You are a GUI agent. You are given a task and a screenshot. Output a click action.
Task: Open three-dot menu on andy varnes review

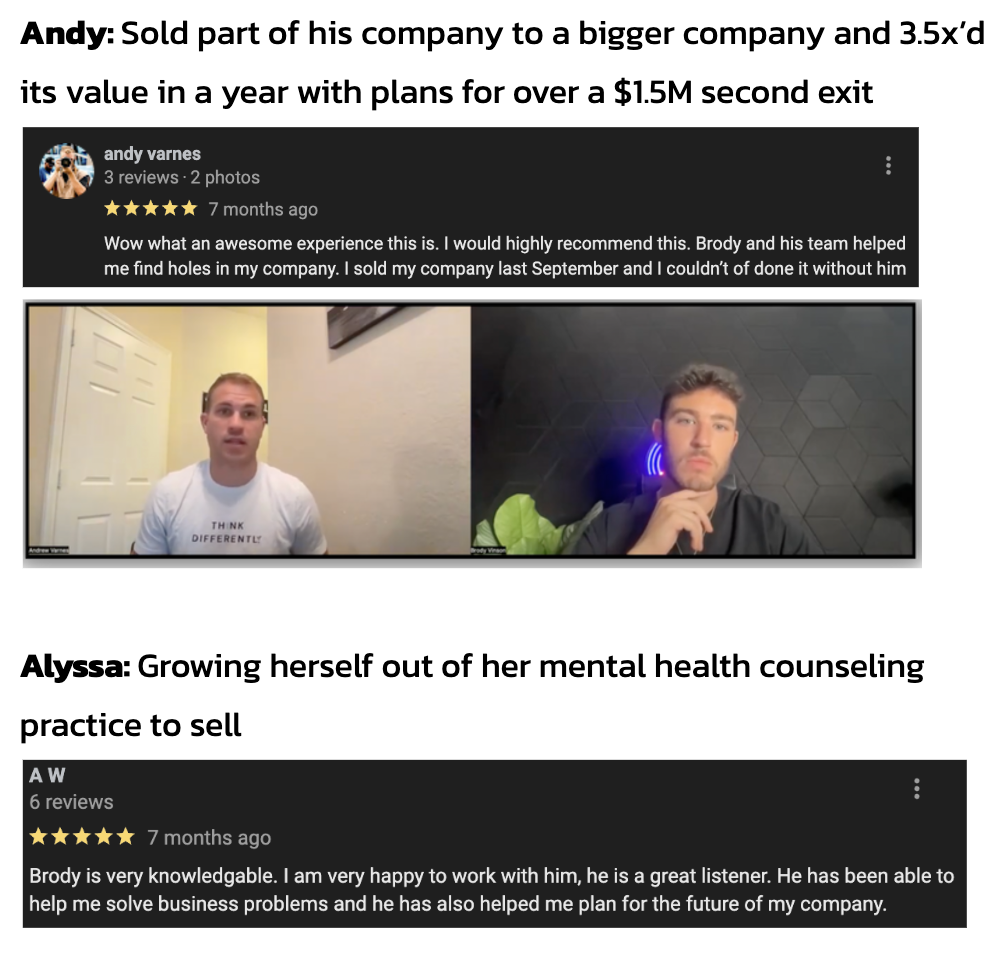(x=888, y=165)
